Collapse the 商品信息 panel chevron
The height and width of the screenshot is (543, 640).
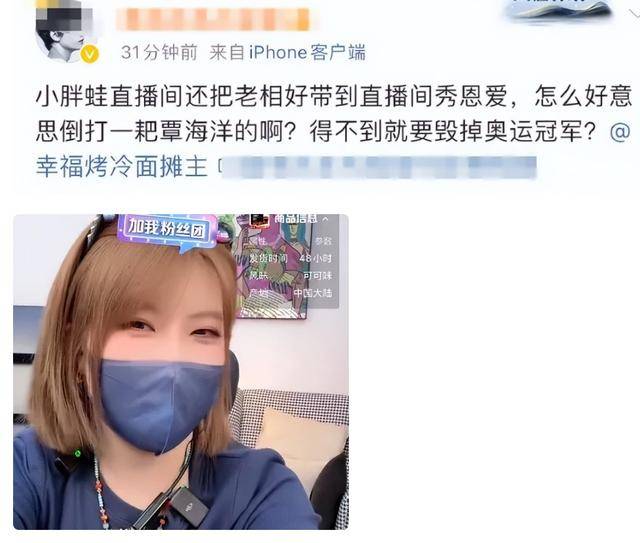point(326,219)
